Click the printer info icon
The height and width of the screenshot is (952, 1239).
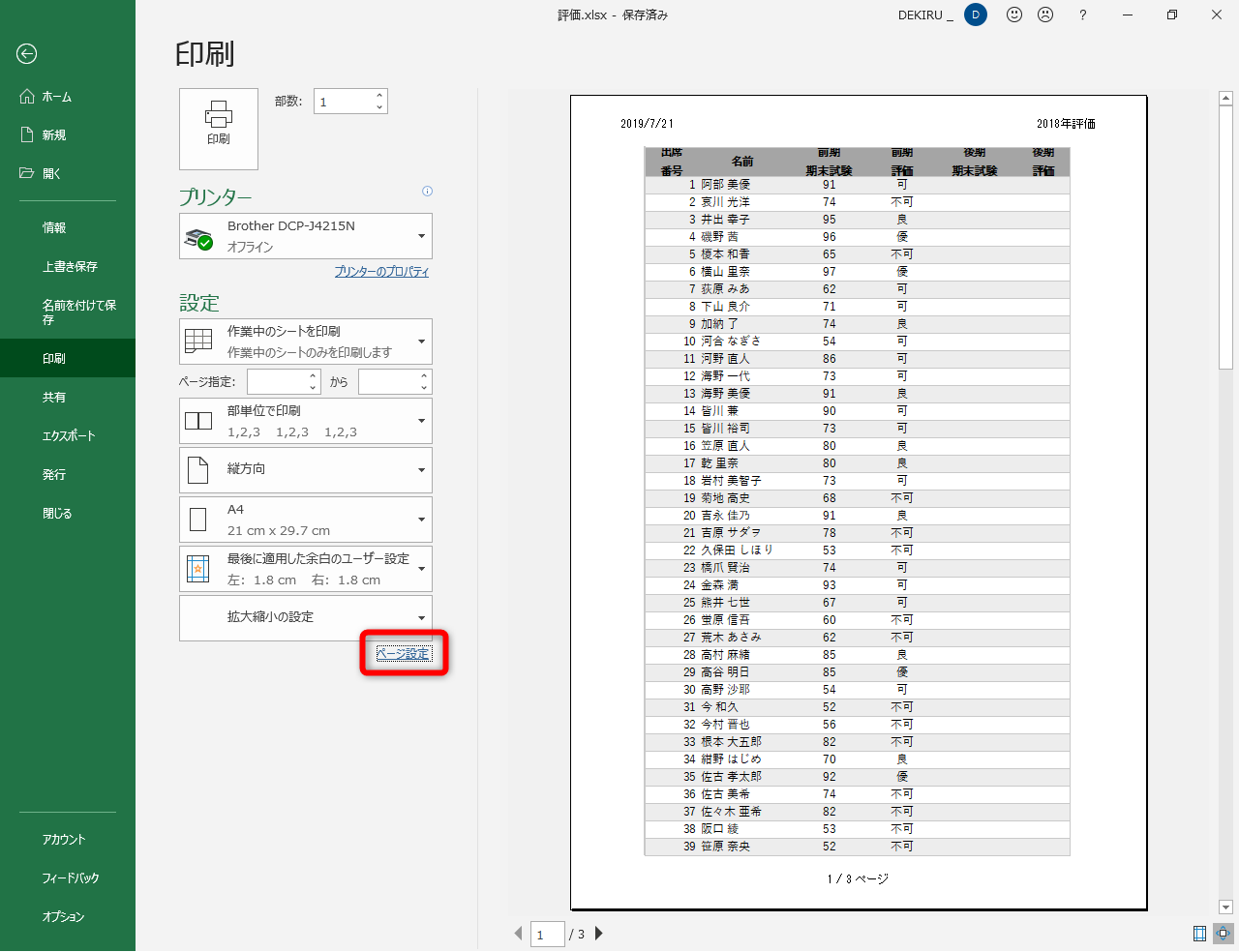point(427,192)
